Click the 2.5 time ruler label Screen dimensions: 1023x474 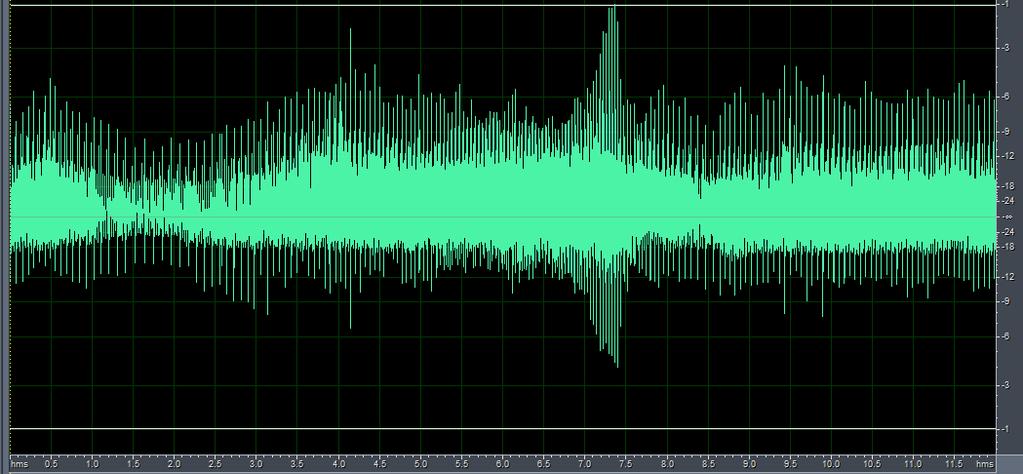coord(215,464)
